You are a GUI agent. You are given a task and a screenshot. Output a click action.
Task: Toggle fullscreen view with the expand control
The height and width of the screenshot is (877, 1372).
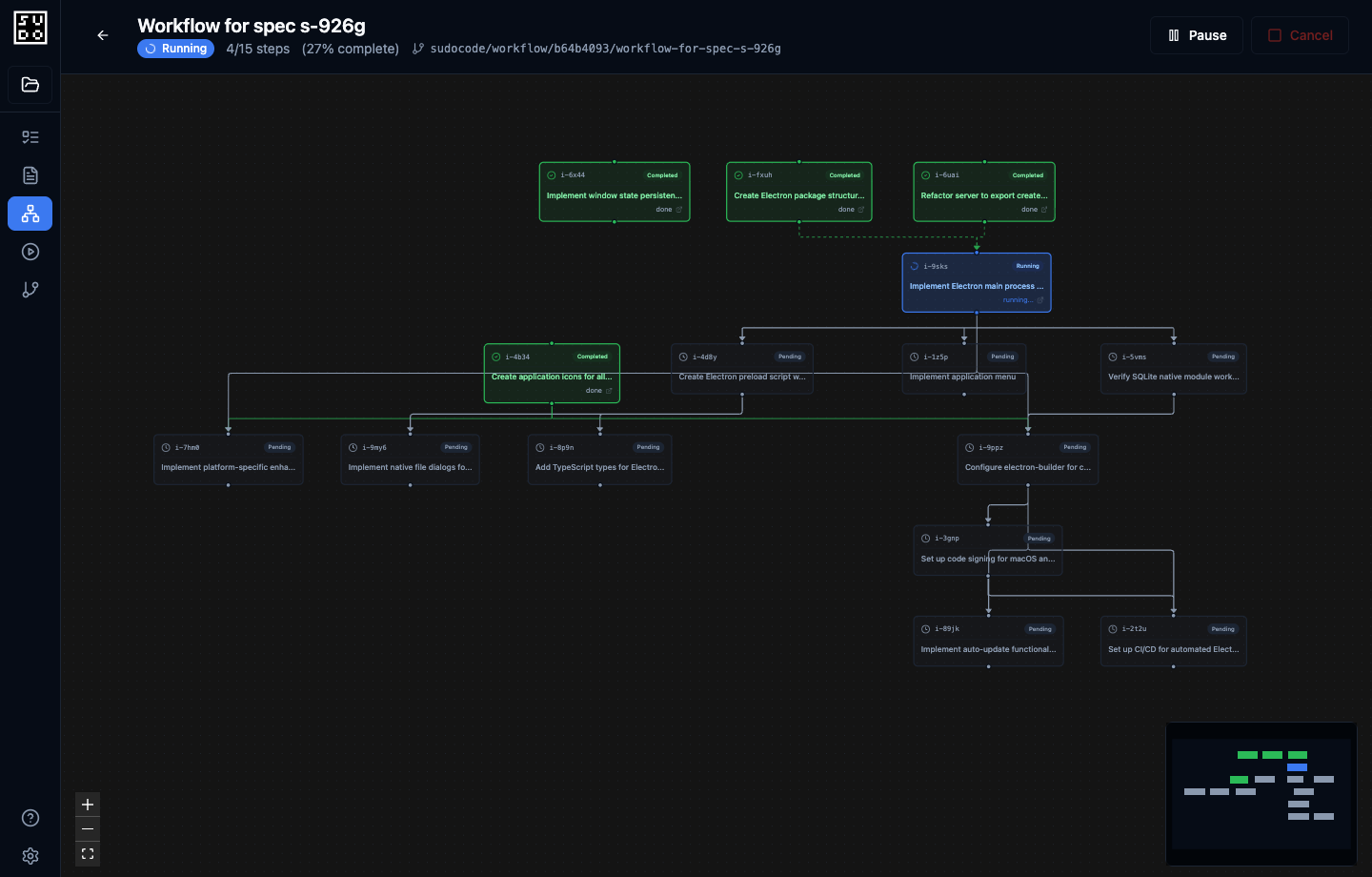click(x=88, y=854)
